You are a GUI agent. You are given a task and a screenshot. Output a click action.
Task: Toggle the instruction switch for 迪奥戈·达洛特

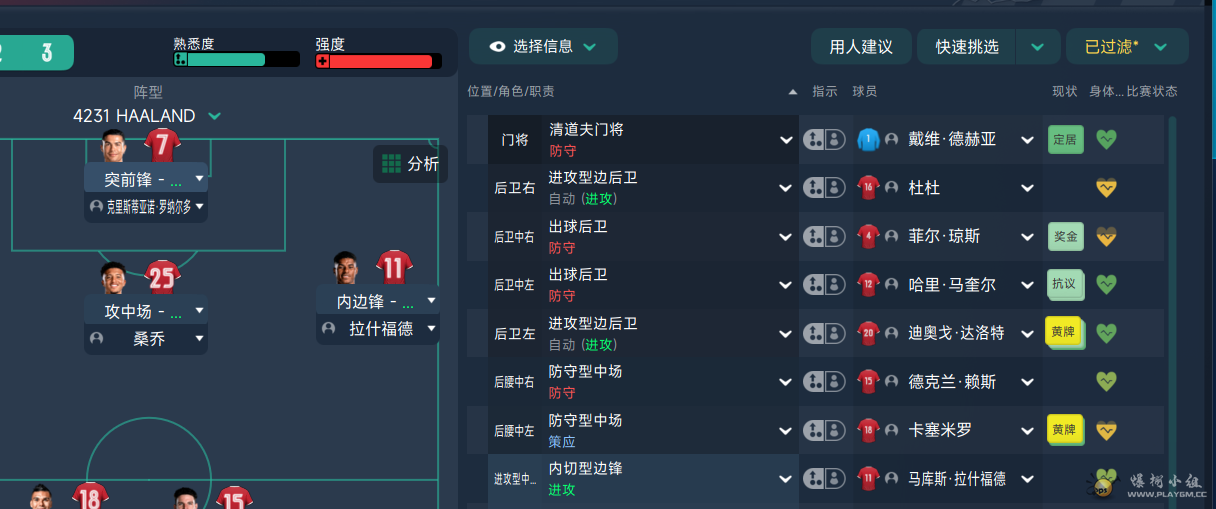coord(824,333)
